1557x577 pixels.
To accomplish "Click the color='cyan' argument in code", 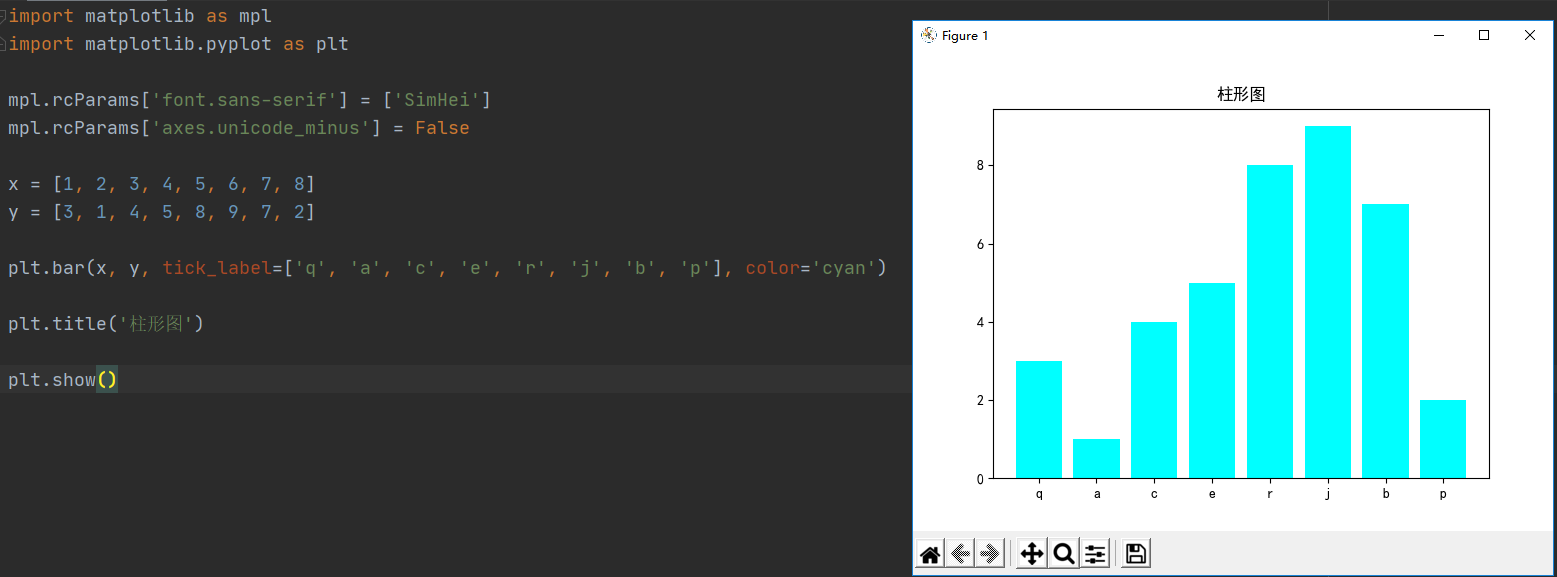I will coord(811,268).
